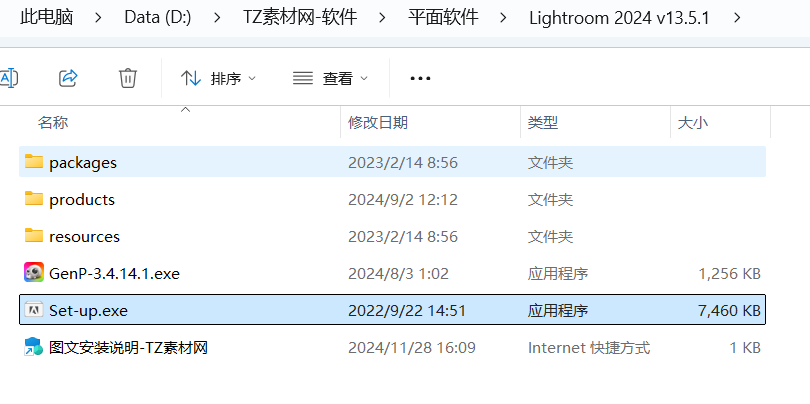810x404 pixels.
Task: Open the 排序 sort dropdown
Action: click(x=218, y=79)
